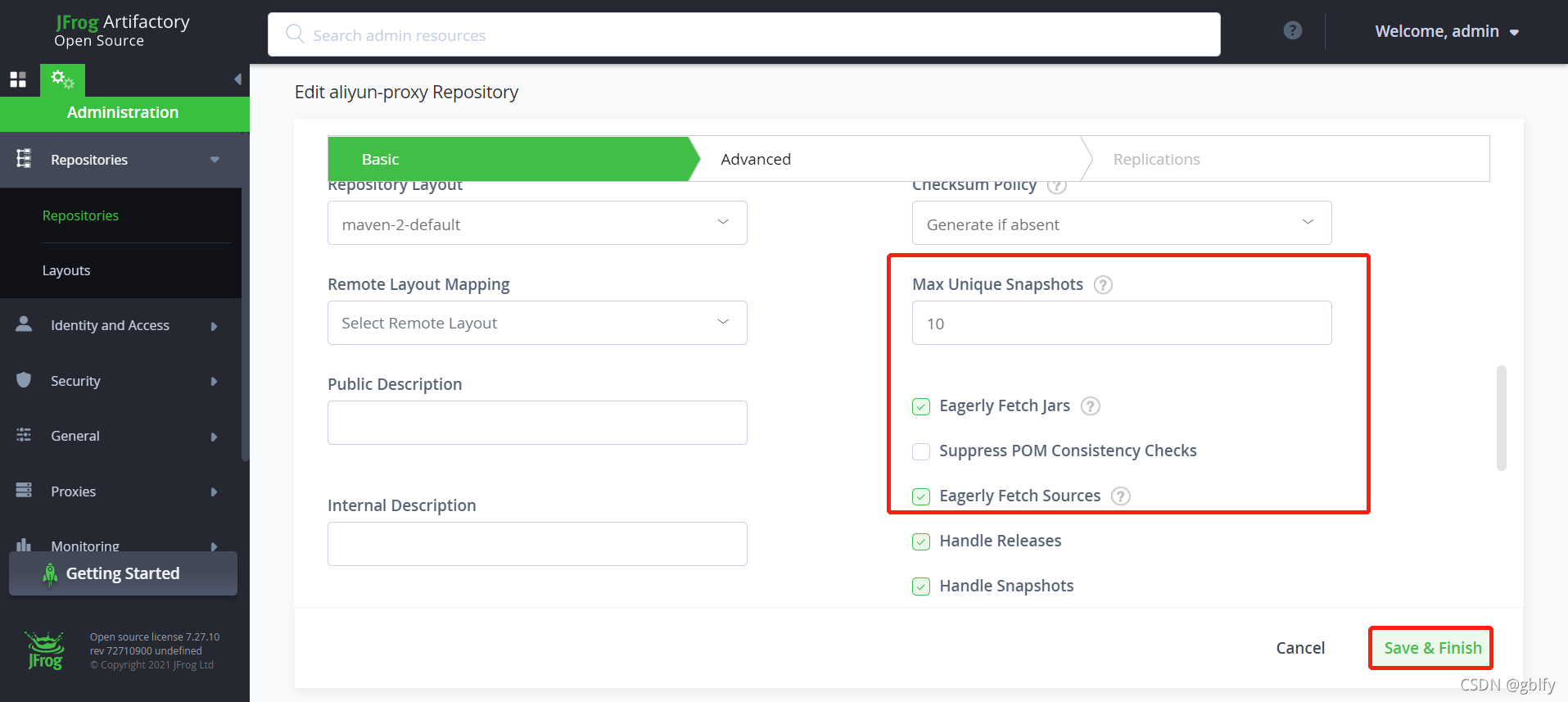Open help for Eagerly Fetch Jars

pos(1090,406)
